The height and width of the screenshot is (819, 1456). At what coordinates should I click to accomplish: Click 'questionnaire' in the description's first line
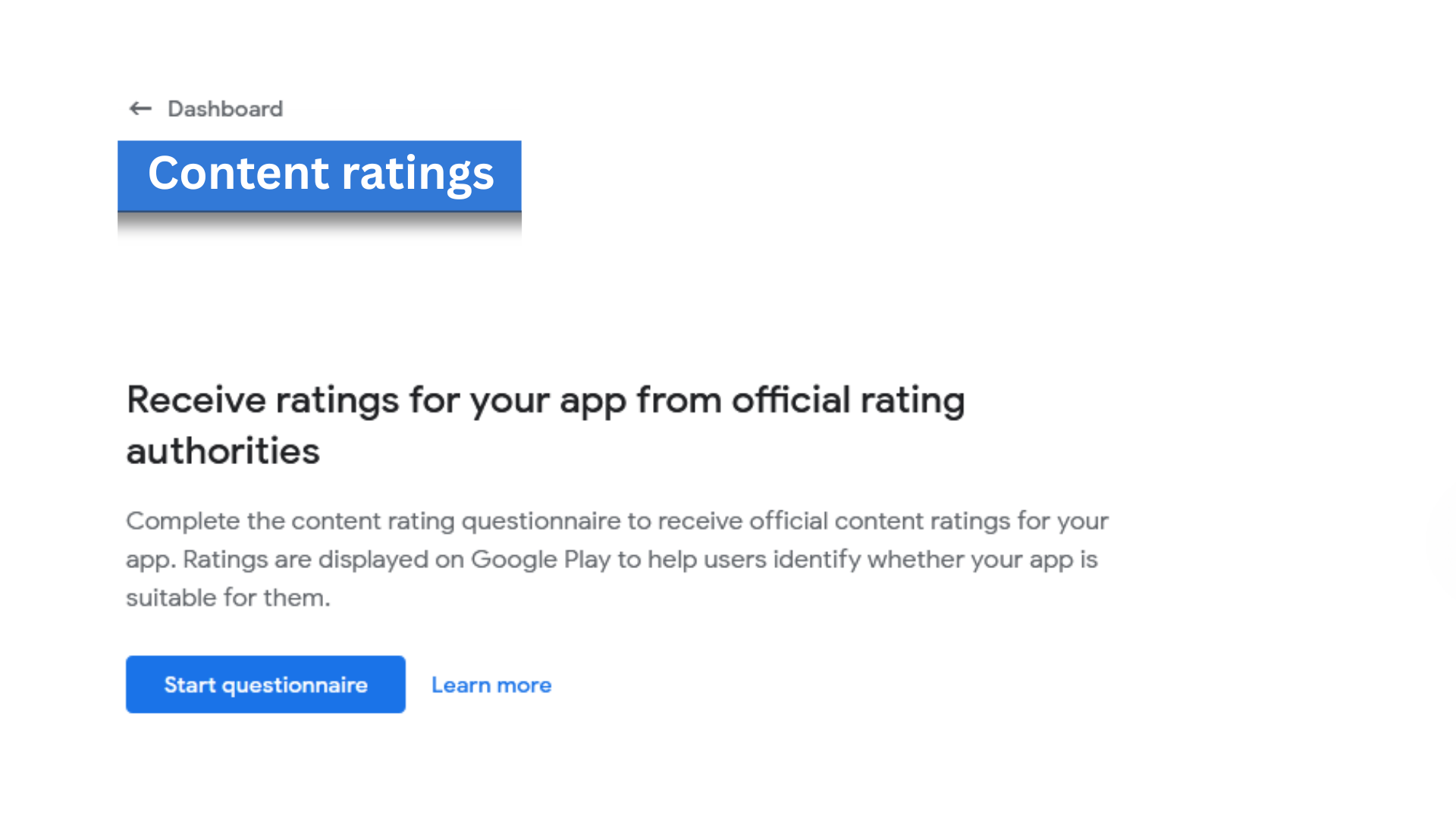541,521
